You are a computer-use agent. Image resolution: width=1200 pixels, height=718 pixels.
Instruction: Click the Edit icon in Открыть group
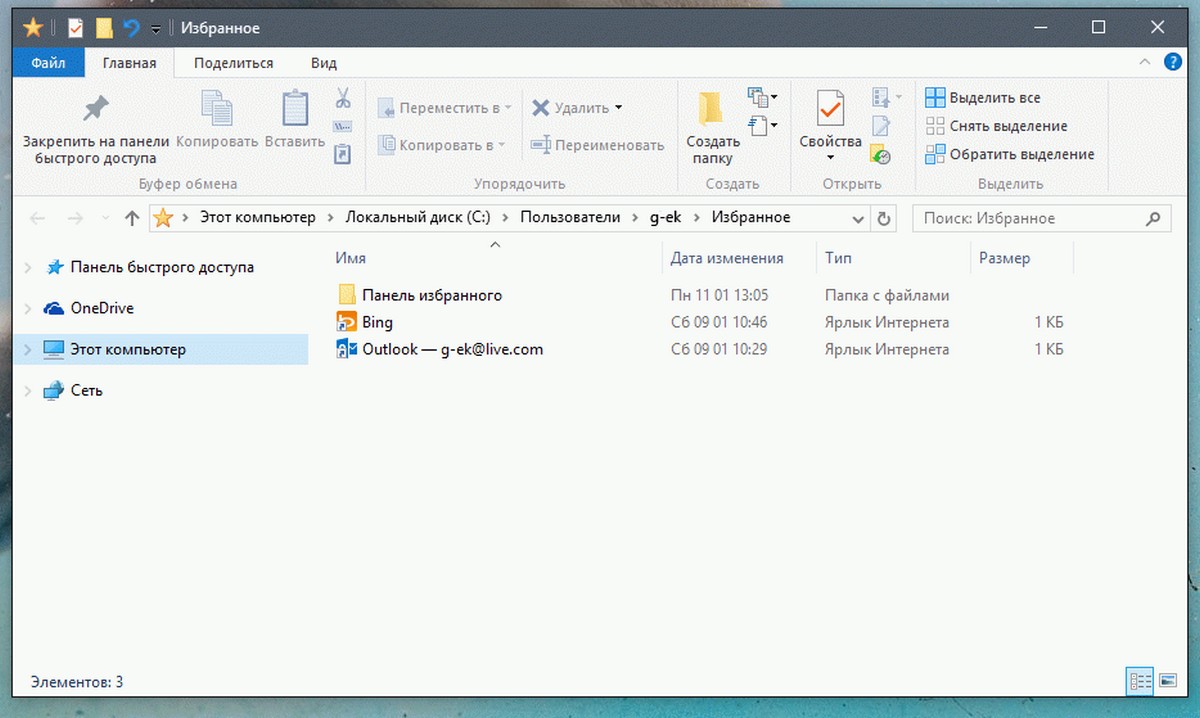[881, 126]
